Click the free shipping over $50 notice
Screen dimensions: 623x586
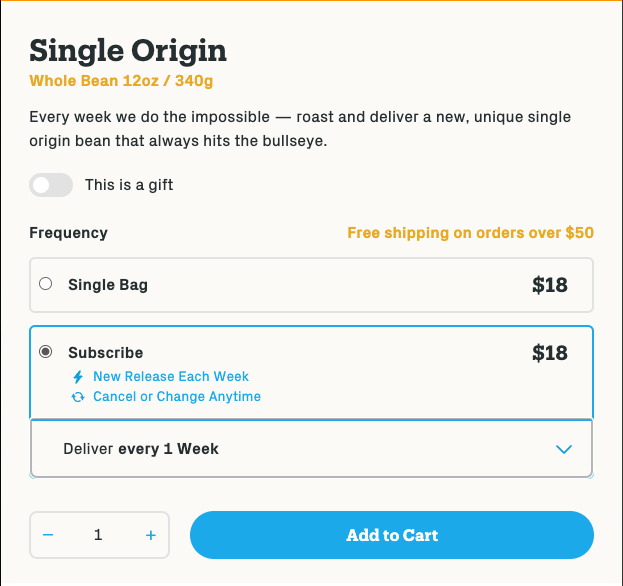470,233
